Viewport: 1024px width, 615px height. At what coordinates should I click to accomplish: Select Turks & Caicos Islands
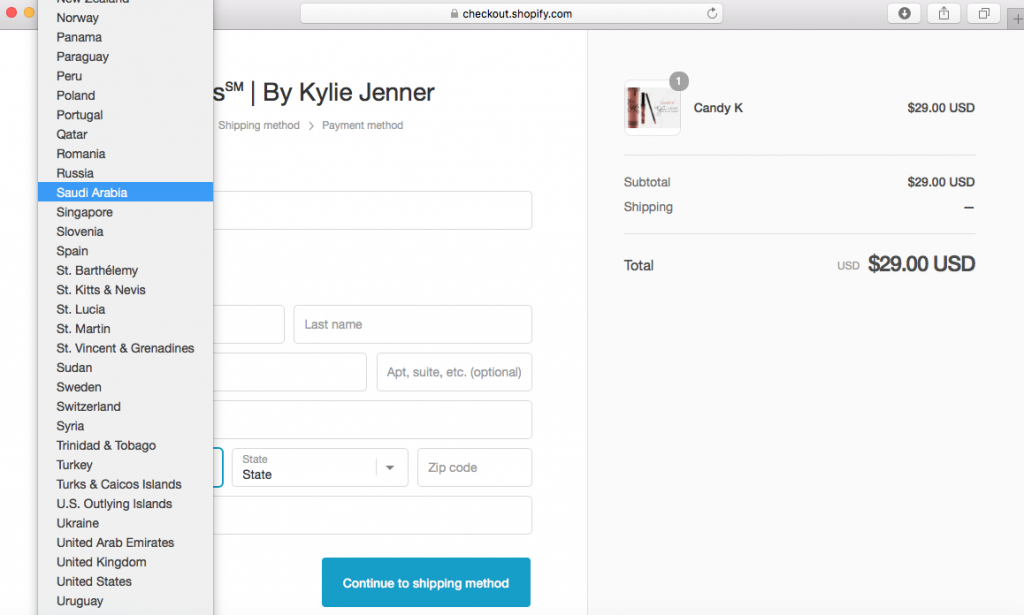(125, 484)
